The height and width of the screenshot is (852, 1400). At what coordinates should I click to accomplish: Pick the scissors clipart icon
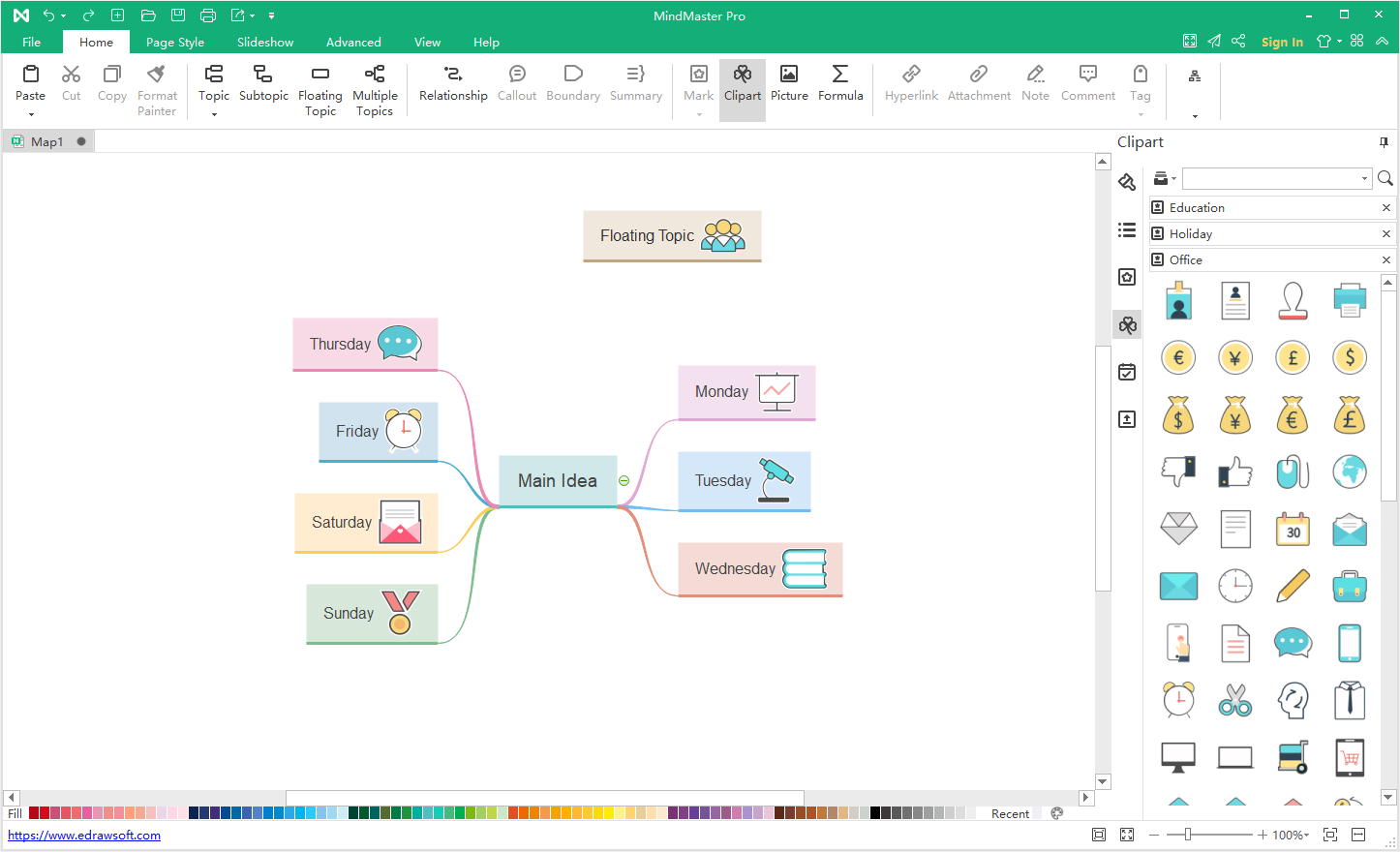coord(1235,700)
